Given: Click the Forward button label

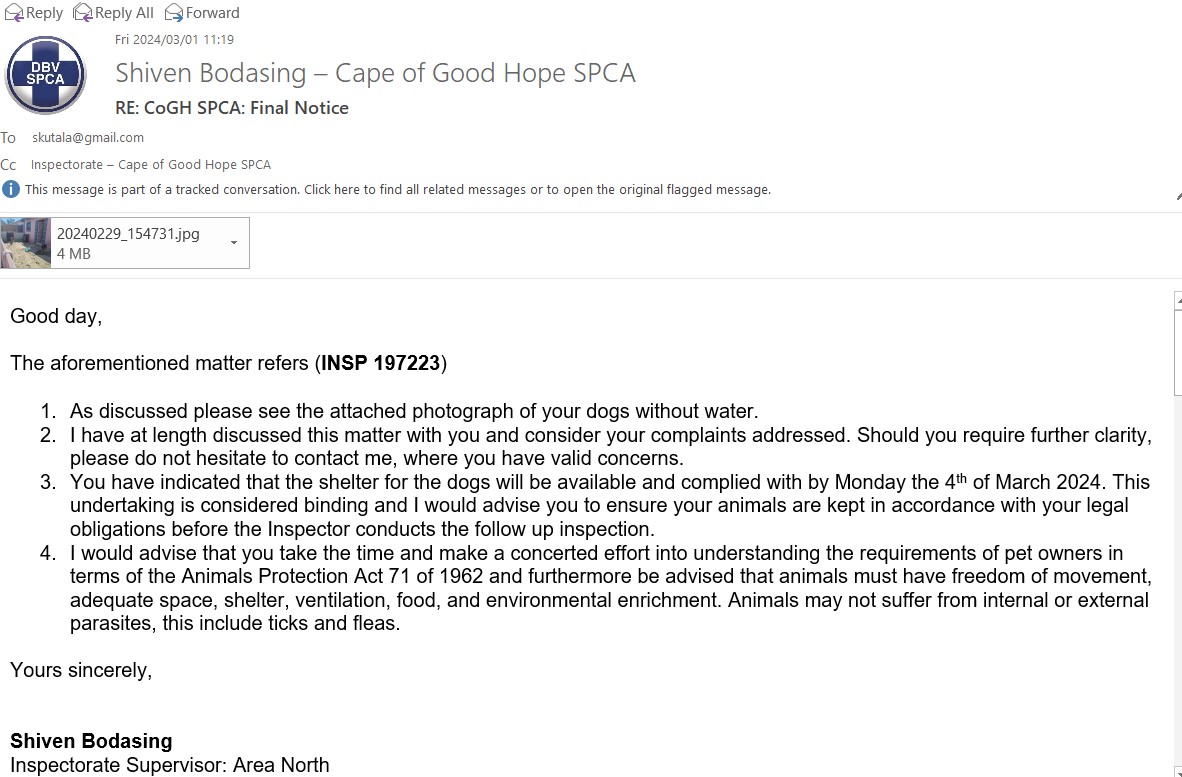Looking at the screenshot, I should pos(213,13).
